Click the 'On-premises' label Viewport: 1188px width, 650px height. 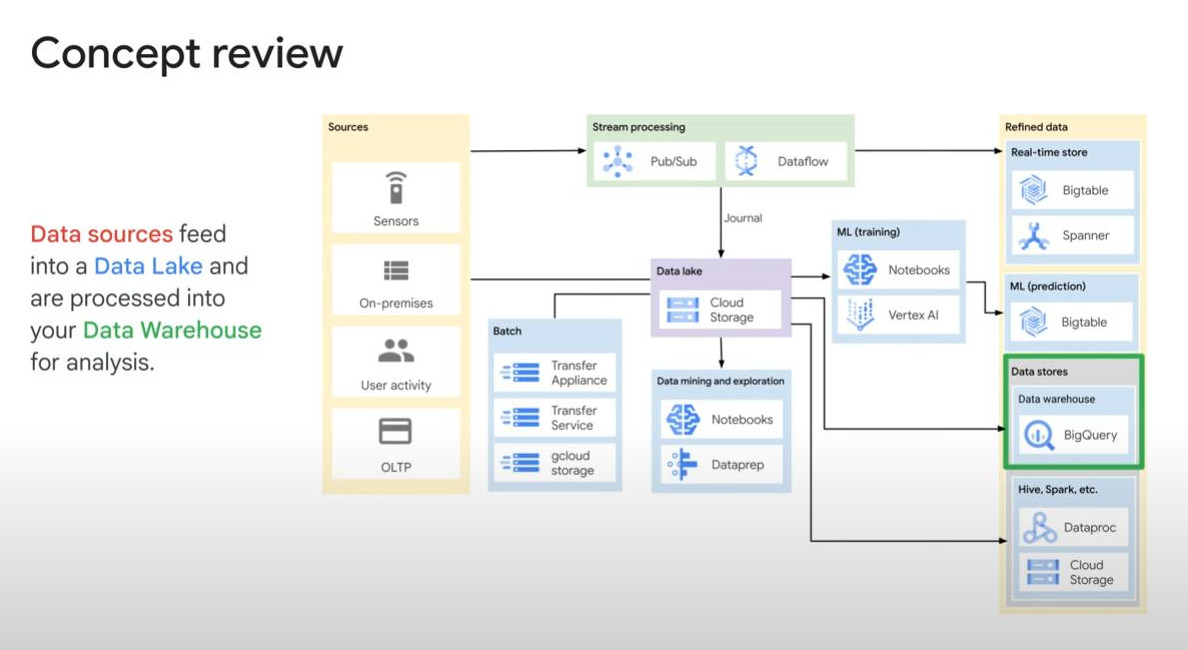click(x=396, y=303)
